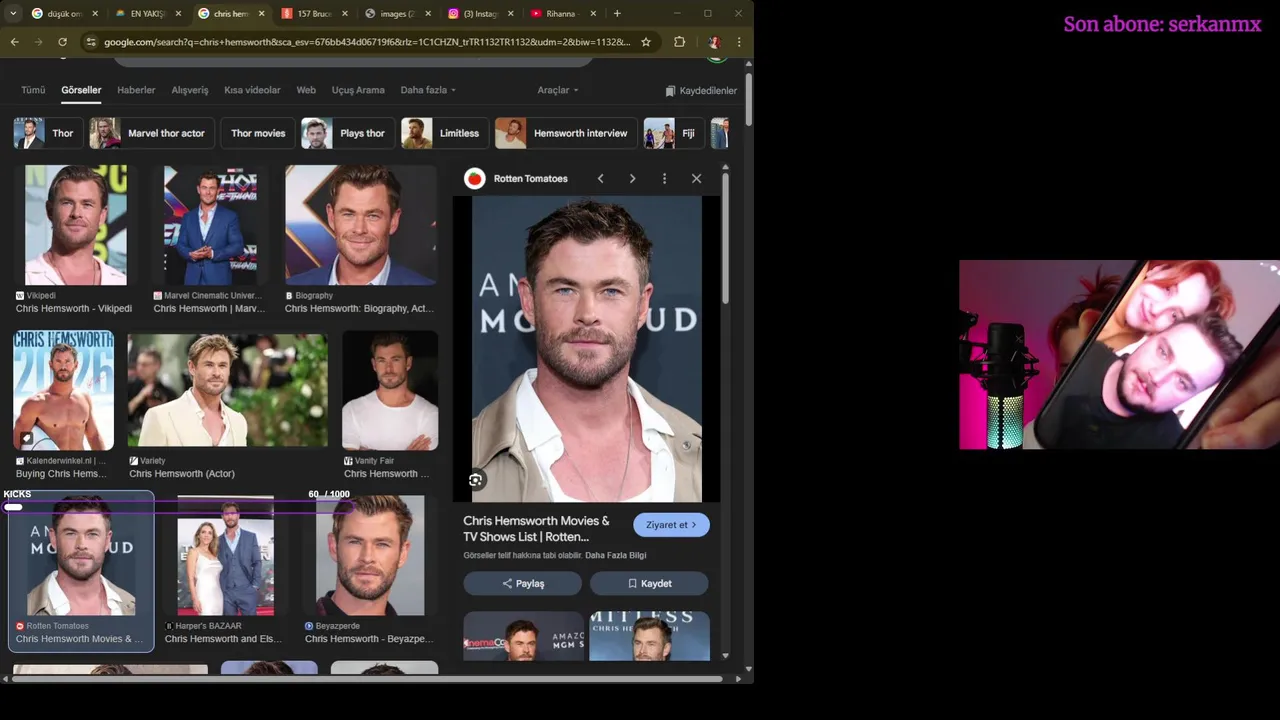This screenshot has width=1280, height=720.
Task: Open the Alışveriş search category
Action: (x=190, y=90)
